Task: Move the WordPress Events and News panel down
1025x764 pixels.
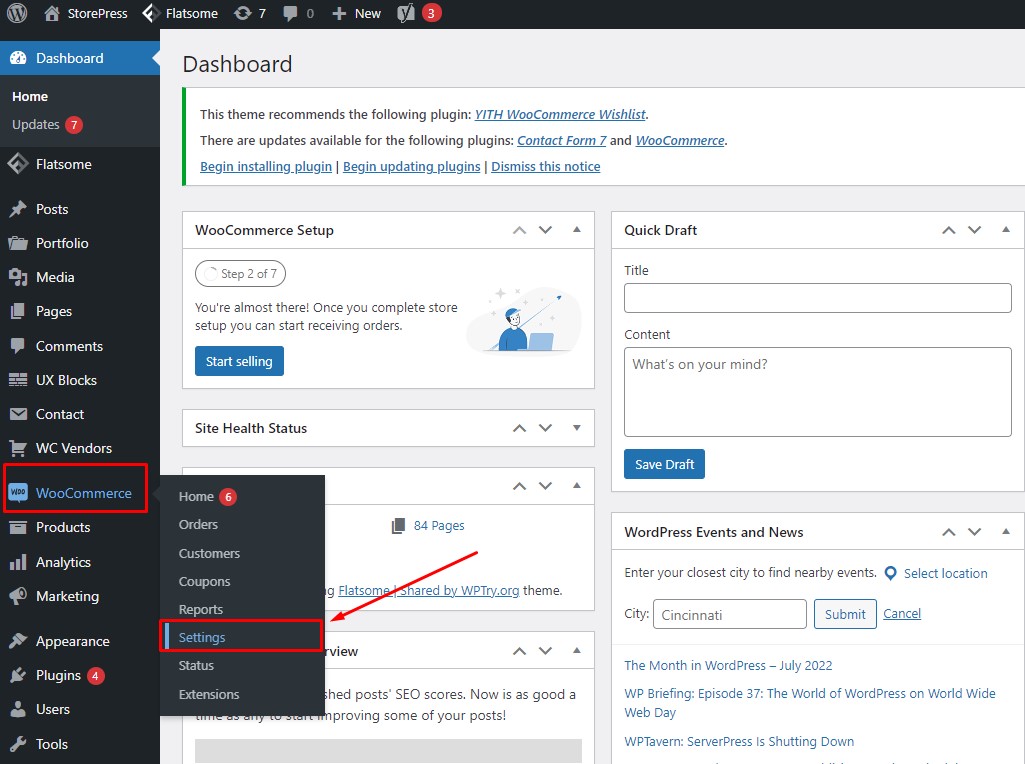Action: point(975,532)
